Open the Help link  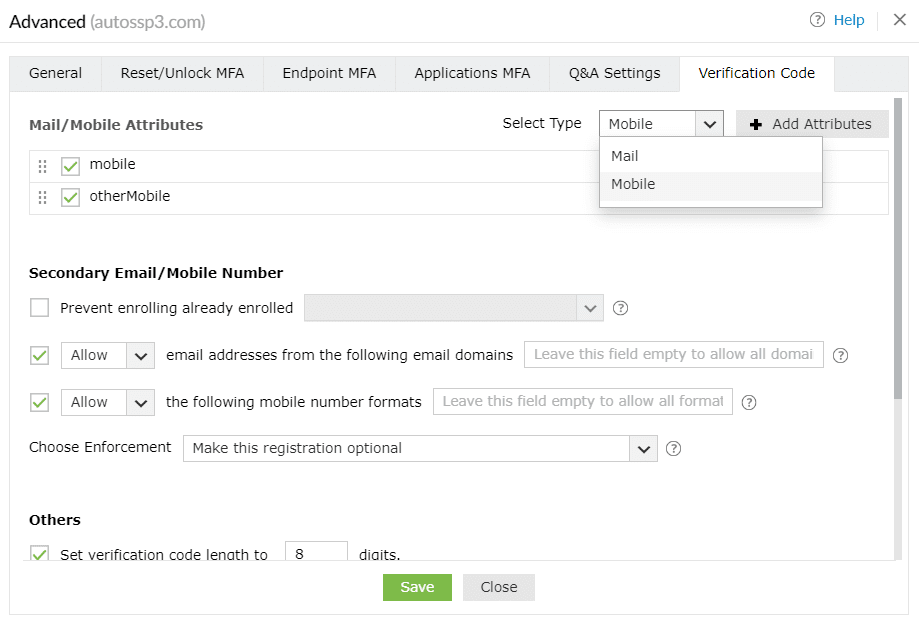point(849,20)
